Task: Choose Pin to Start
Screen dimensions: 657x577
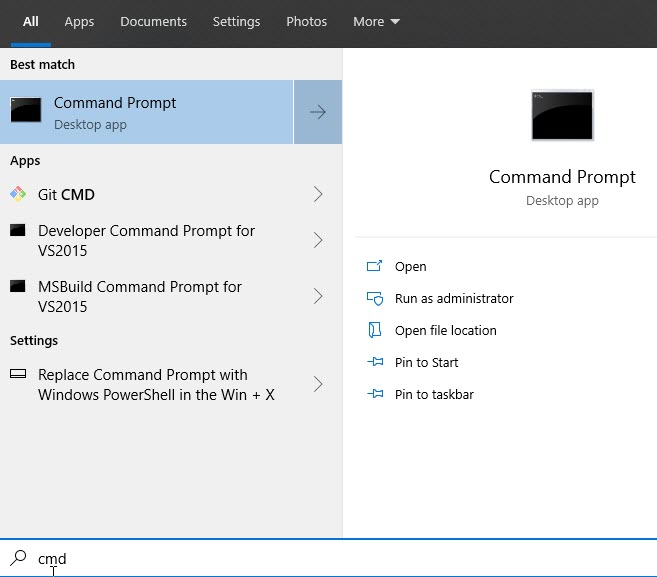Action: tap(426, 362)
